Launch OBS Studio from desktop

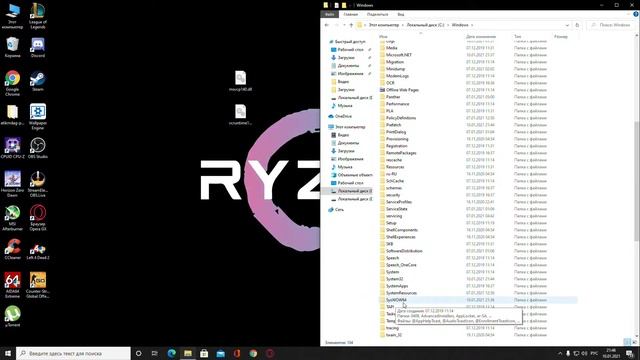pyautogui.click(x=38, y=148)
